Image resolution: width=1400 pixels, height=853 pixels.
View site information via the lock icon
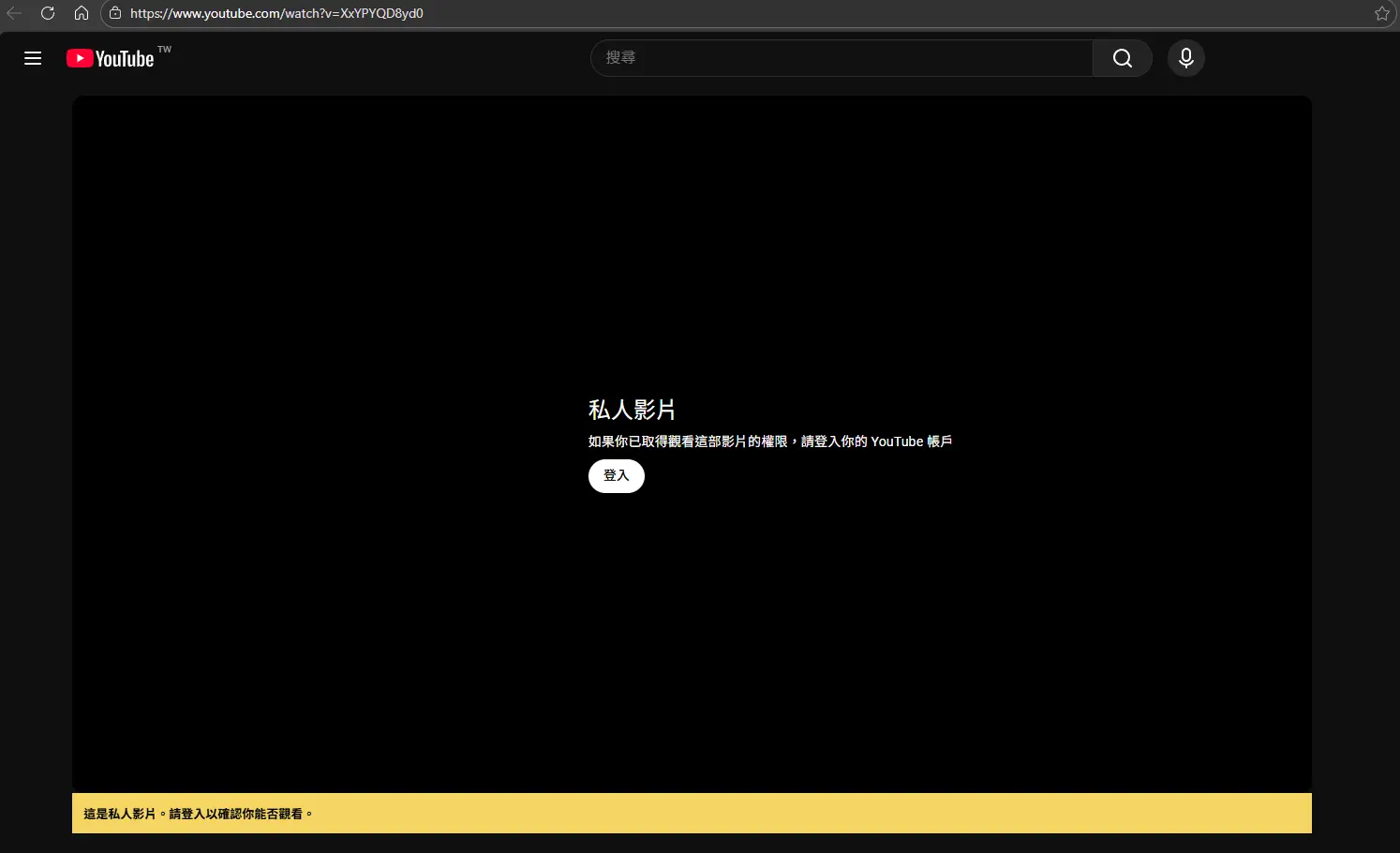tap(115, 13)
